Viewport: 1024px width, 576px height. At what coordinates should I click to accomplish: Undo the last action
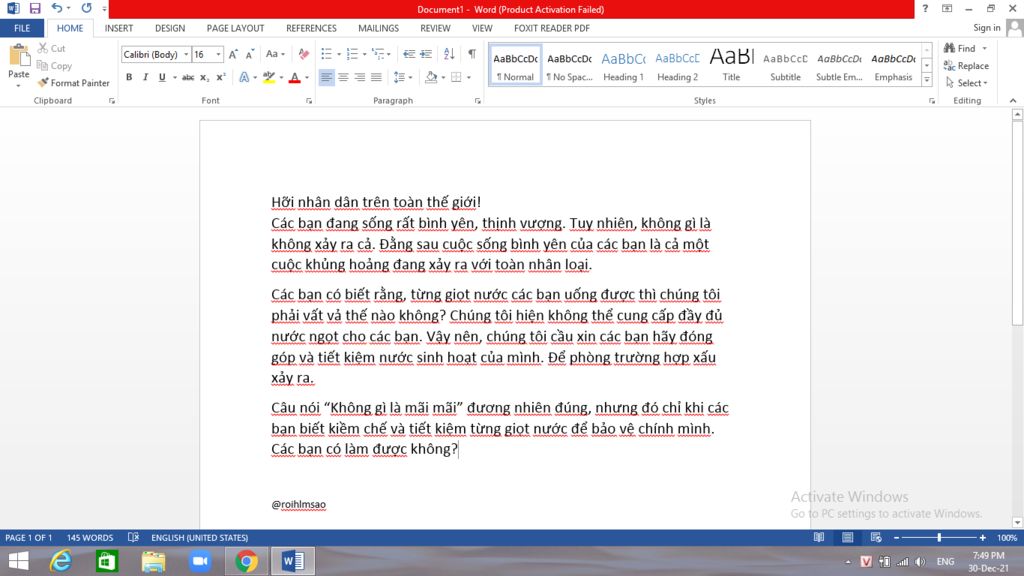click(x=57, y=8)
